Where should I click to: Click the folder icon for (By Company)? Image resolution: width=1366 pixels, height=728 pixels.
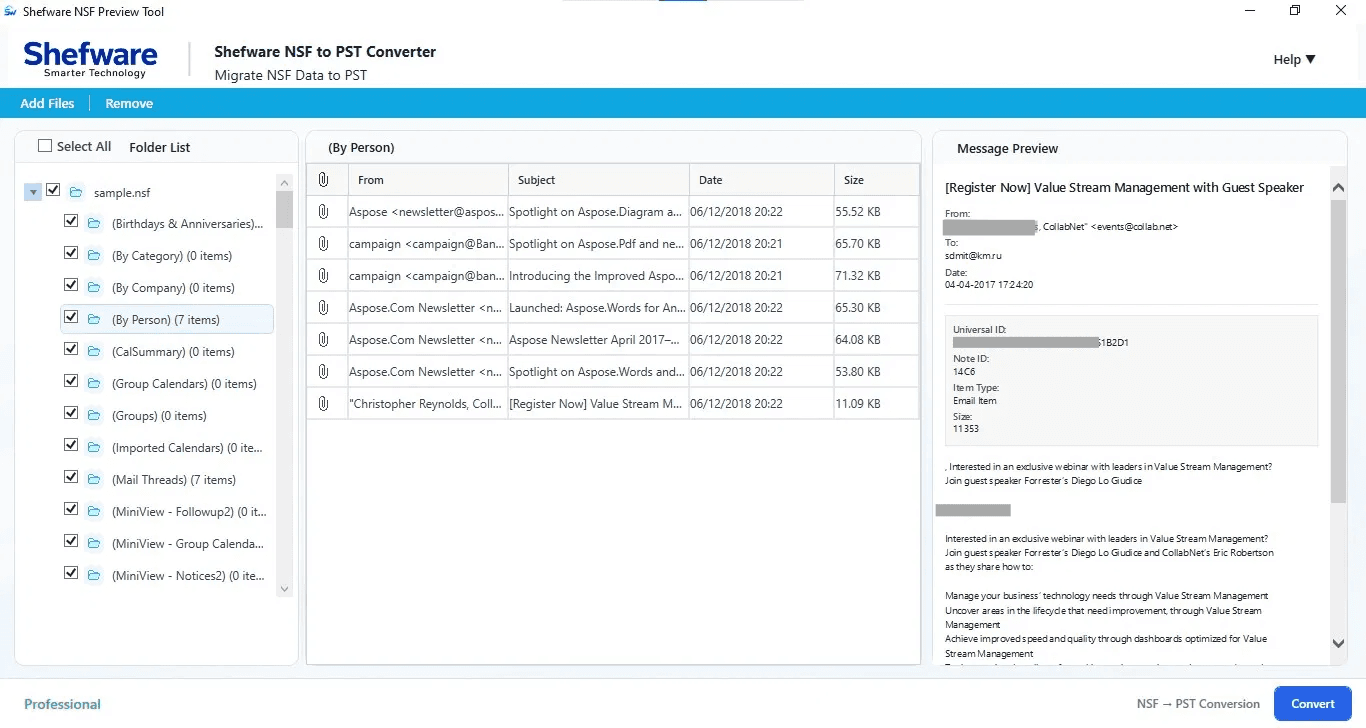click(94, 288)
